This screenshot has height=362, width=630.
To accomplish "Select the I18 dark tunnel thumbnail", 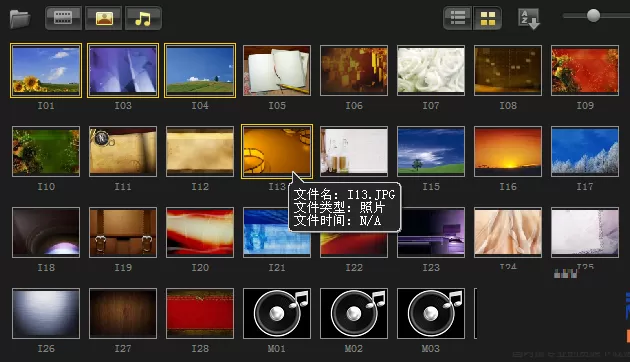I will [x=46, y=232].
